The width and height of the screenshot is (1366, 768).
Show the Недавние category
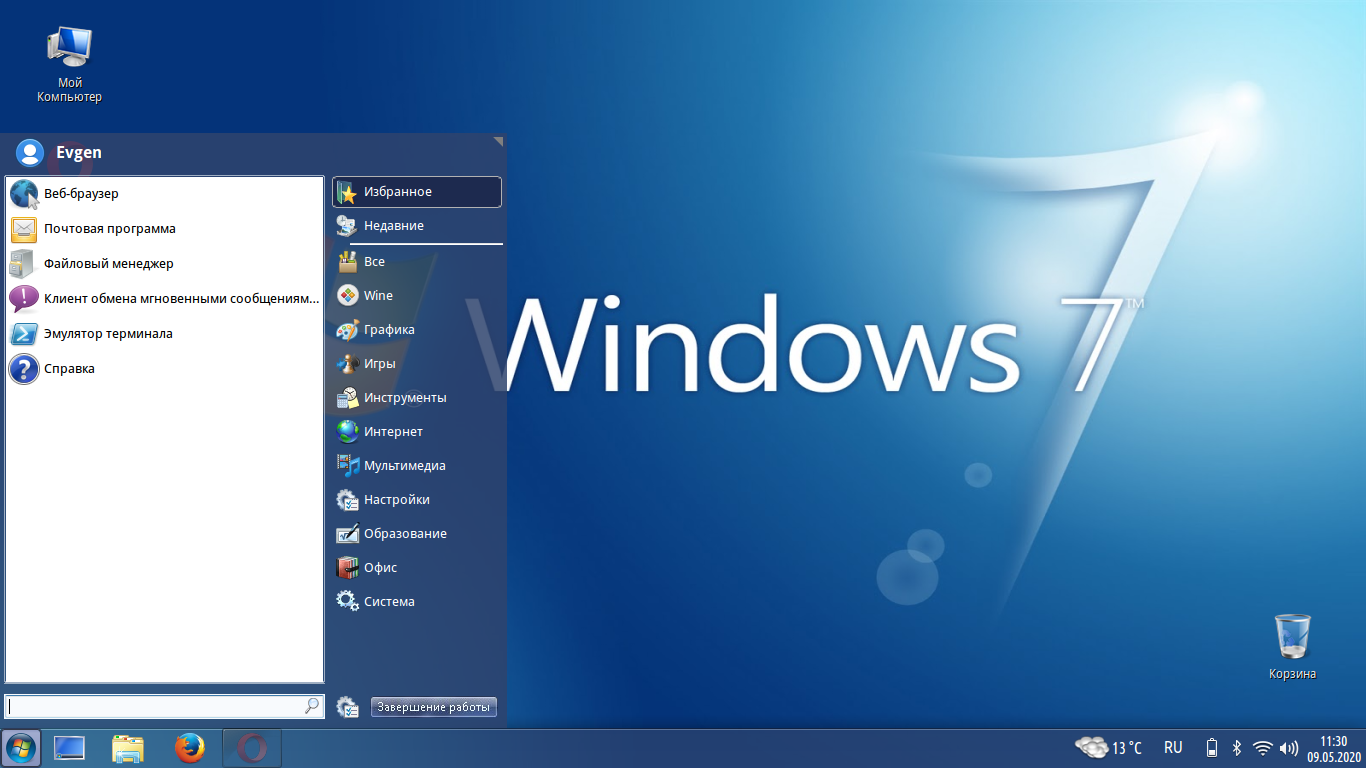tap(417, 226)
